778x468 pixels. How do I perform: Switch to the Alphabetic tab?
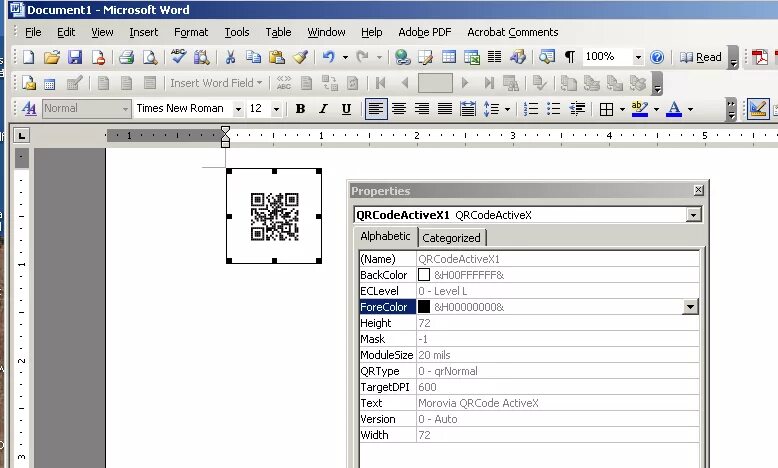[386, 236]
